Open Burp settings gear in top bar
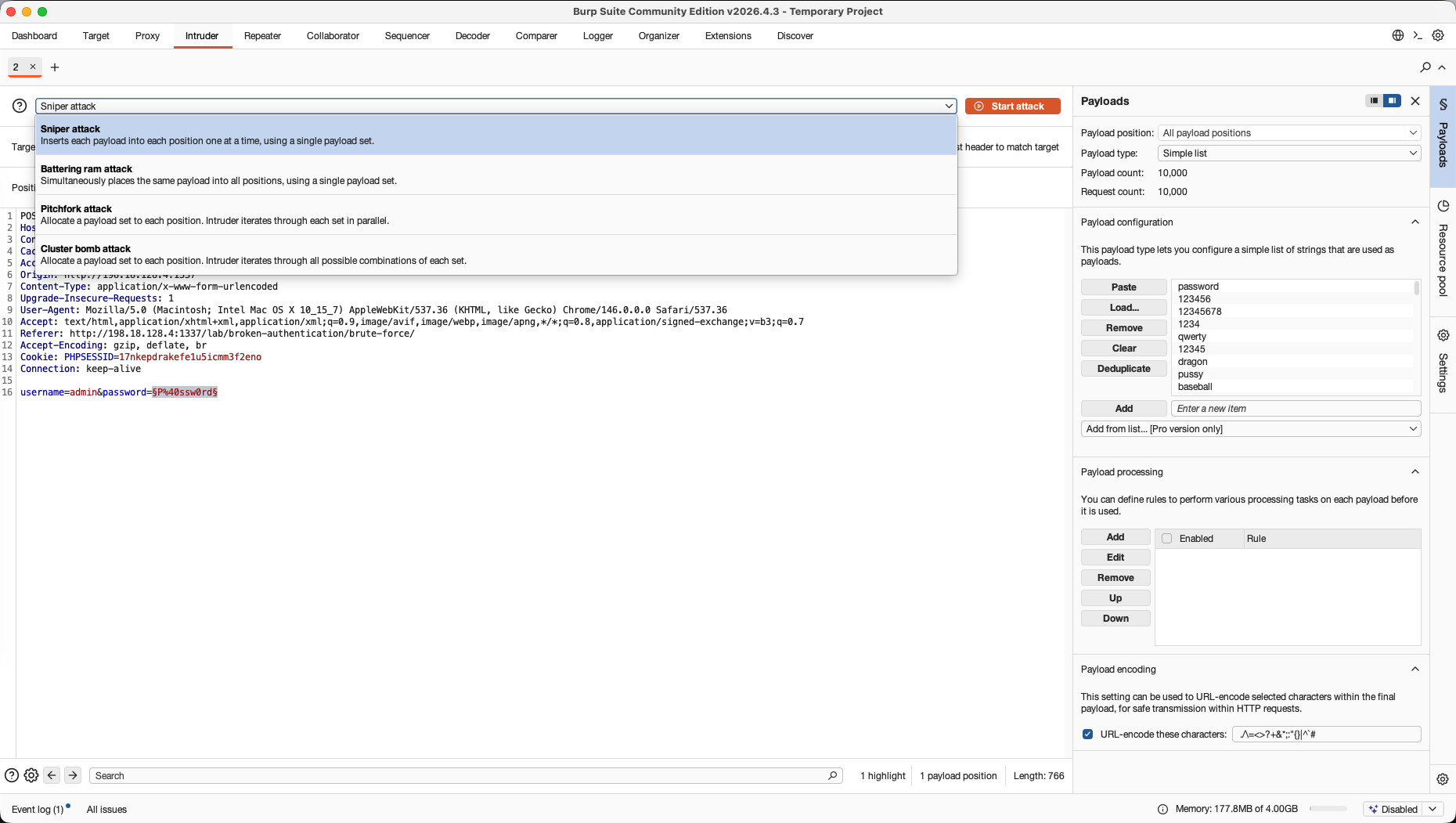 1438,35
